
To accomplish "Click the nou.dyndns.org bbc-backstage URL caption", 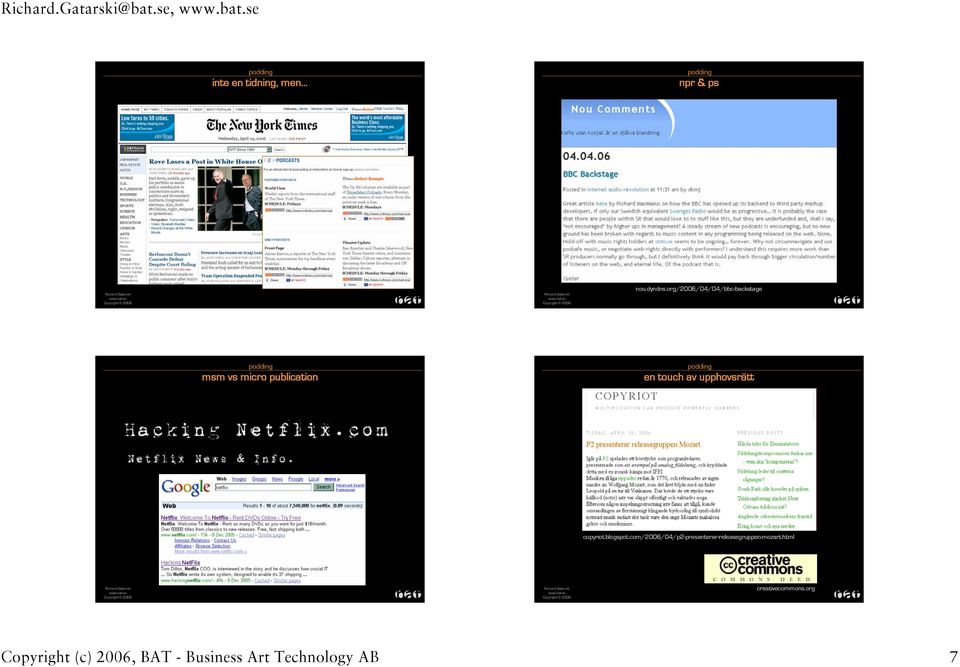I will (x=699, y=288).
